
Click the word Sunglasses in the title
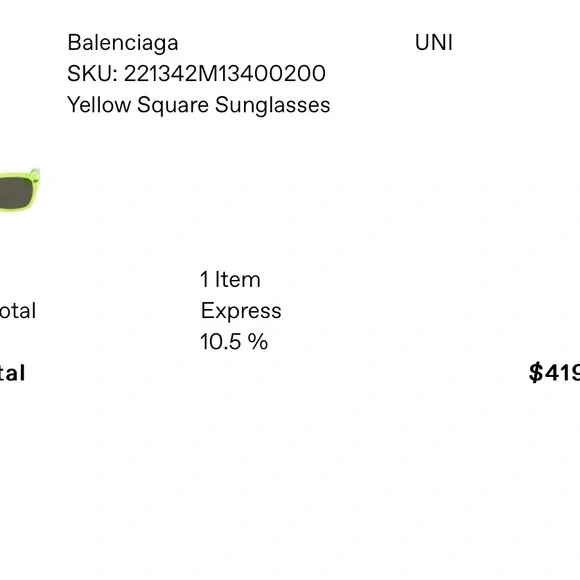[x=273, y=105]
